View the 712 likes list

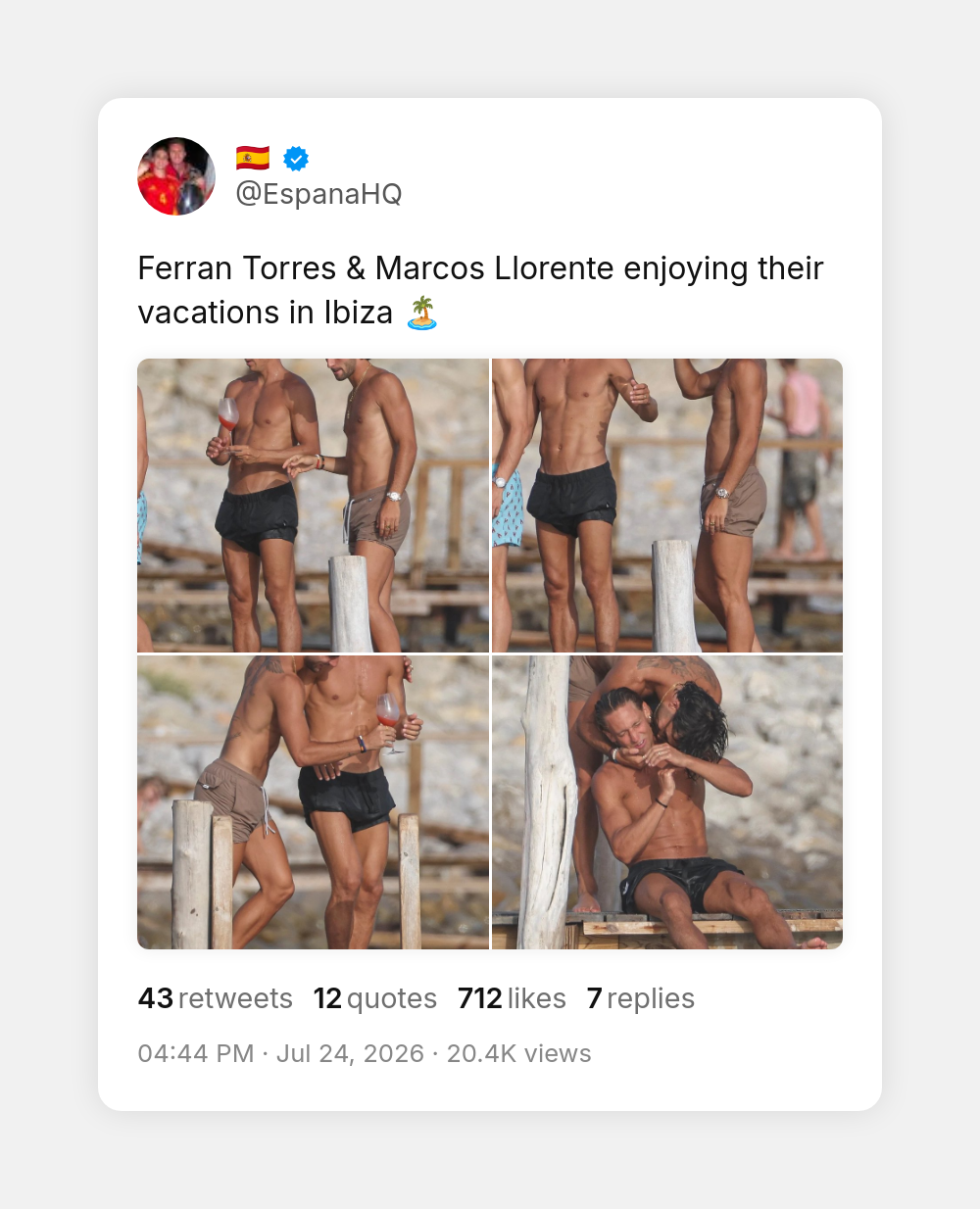click(512, 998)
